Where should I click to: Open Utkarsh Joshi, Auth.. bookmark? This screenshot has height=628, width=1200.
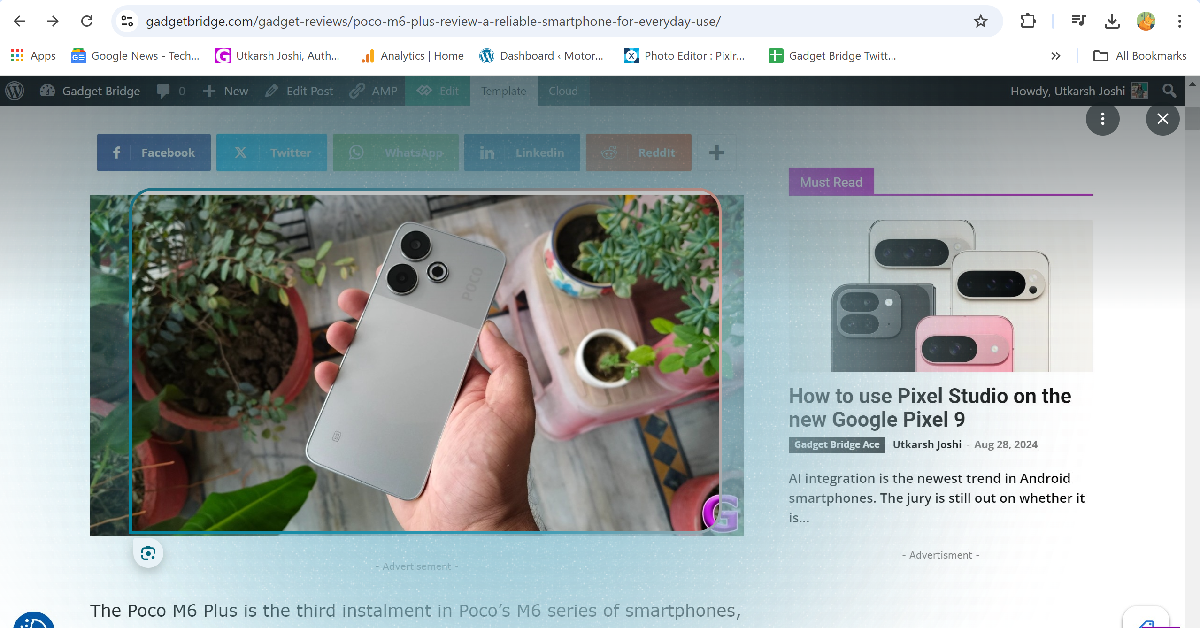click(277, 56)
